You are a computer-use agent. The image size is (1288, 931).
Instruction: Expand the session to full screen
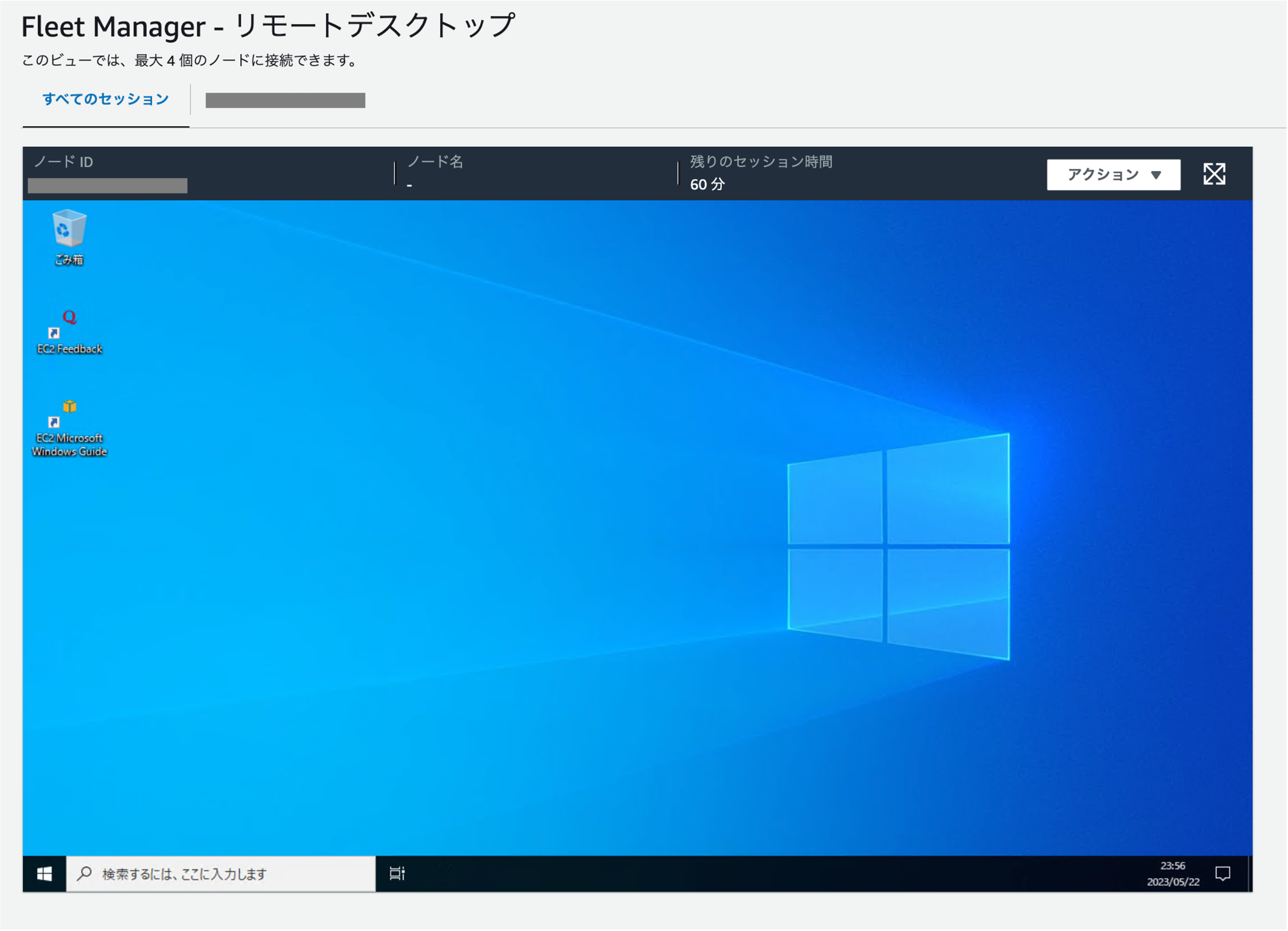pyautogui.click(x=1215, y=174)
